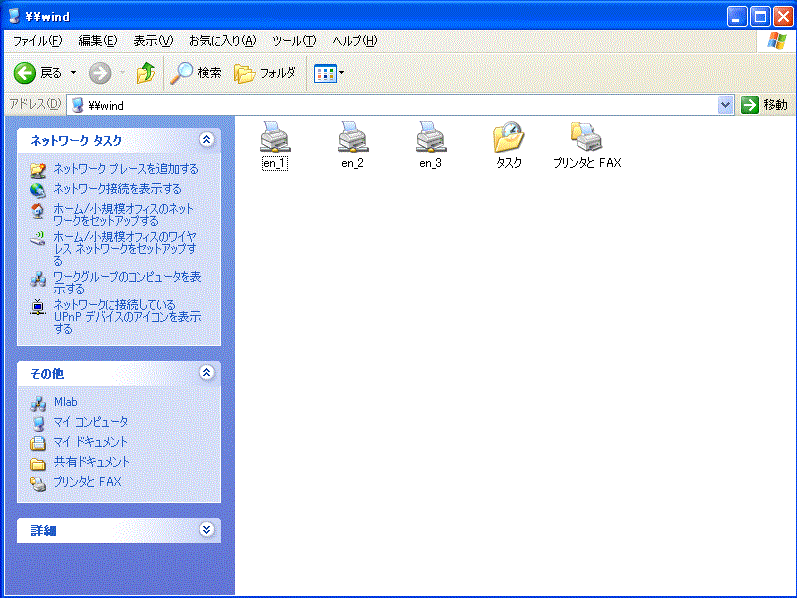Minimize the ¥¥wind window
This screenshot has width=797, height=598.
coord(737,17)
